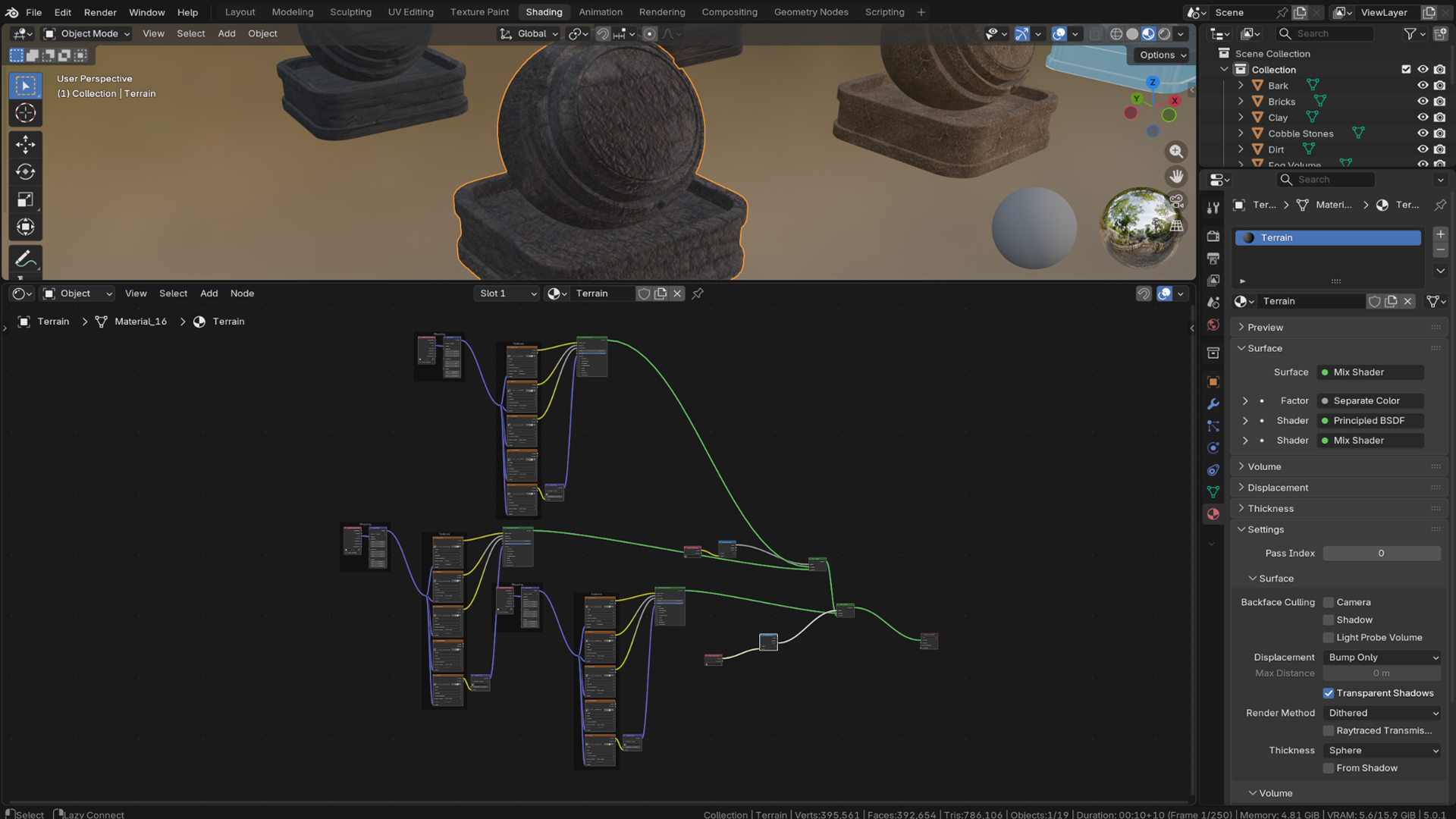Disable Transparent Shadows checkbox
The height and width of the screenshot is (819, 1456).
1329,693
